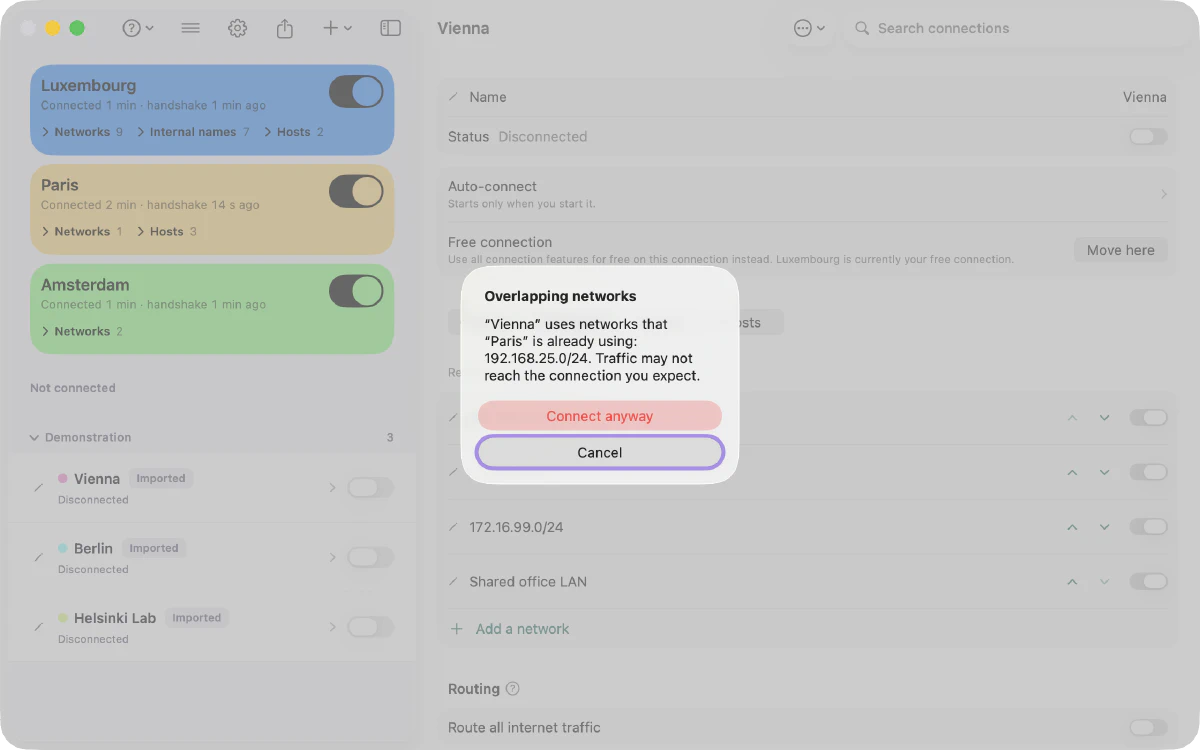Turn off the Amsterdam connection switch

click(x=356, y=291)
